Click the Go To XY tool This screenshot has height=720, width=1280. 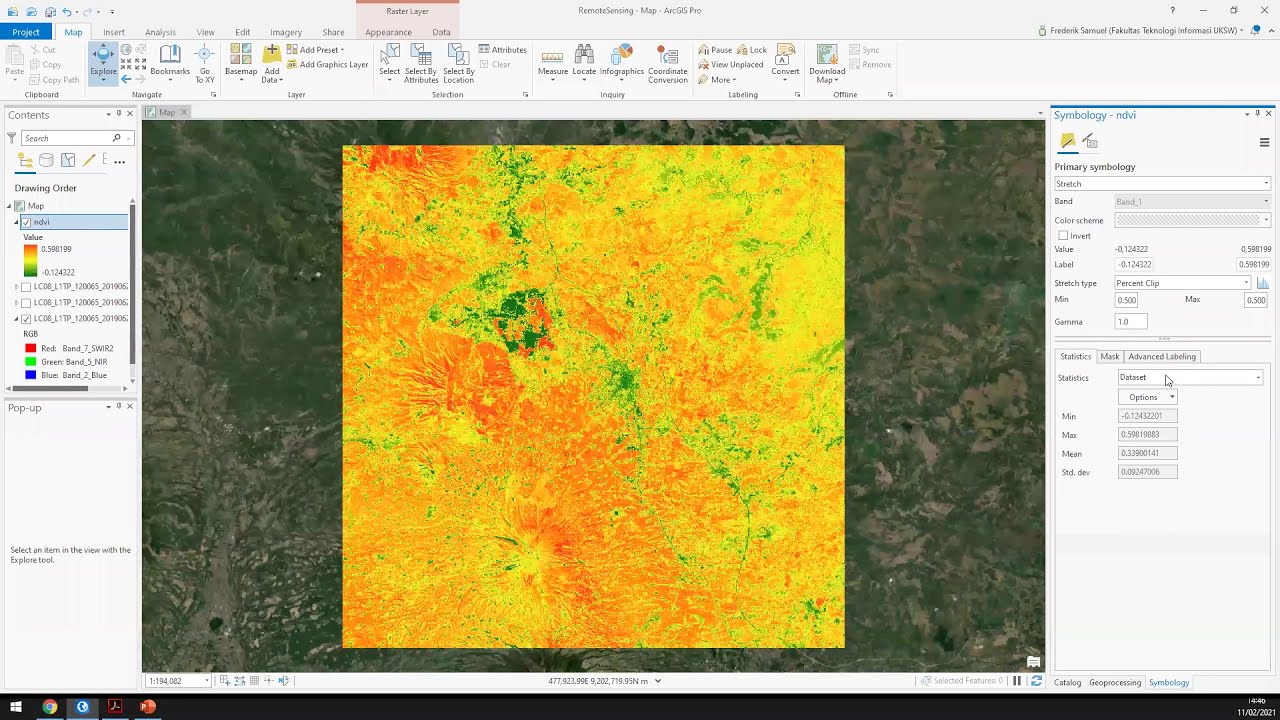[204, 62]
